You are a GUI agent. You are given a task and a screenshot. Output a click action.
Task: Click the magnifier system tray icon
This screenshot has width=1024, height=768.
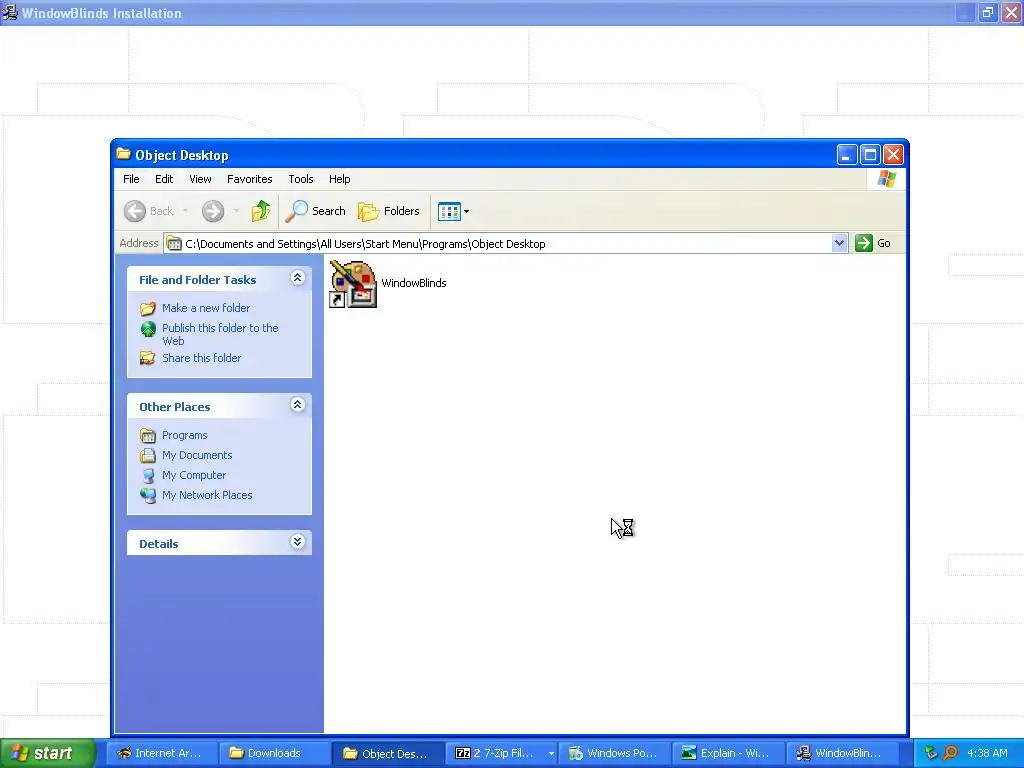[x=951, y=753]
